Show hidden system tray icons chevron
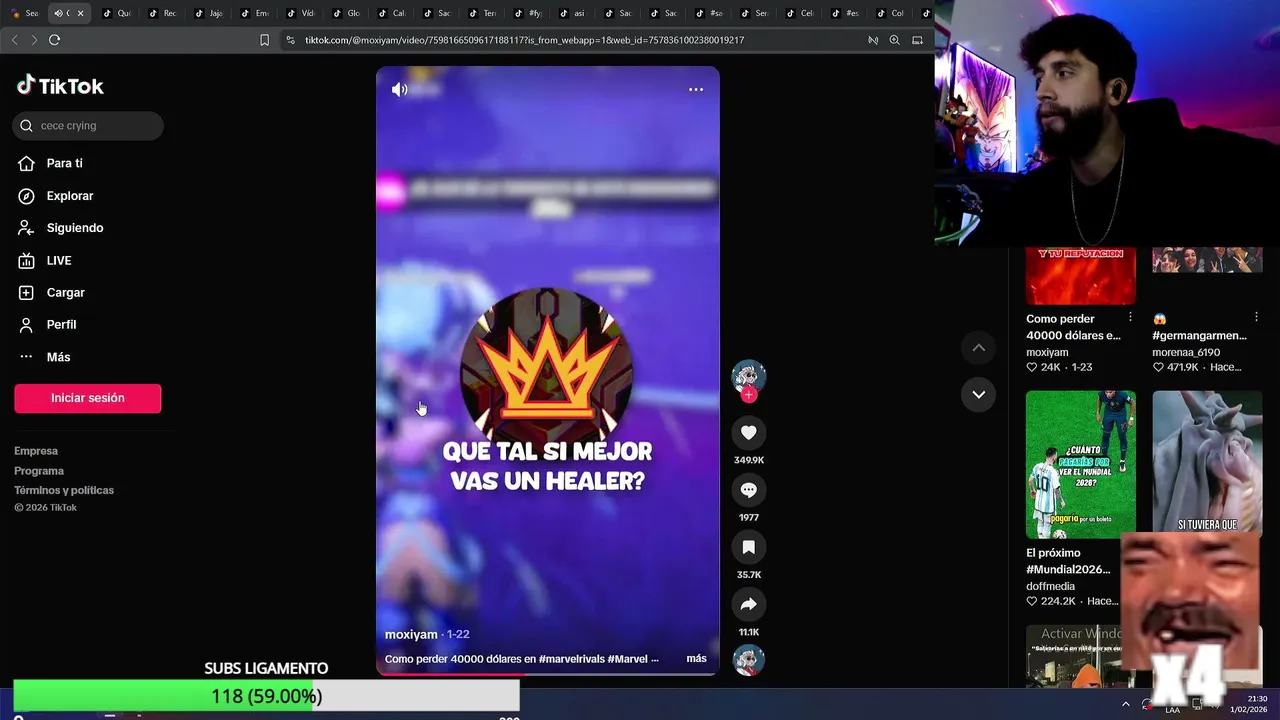 (1126, 704)
